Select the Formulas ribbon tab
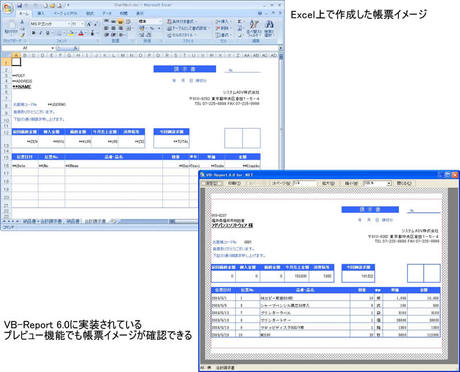The image size is (460, 372). pos(90,13)
